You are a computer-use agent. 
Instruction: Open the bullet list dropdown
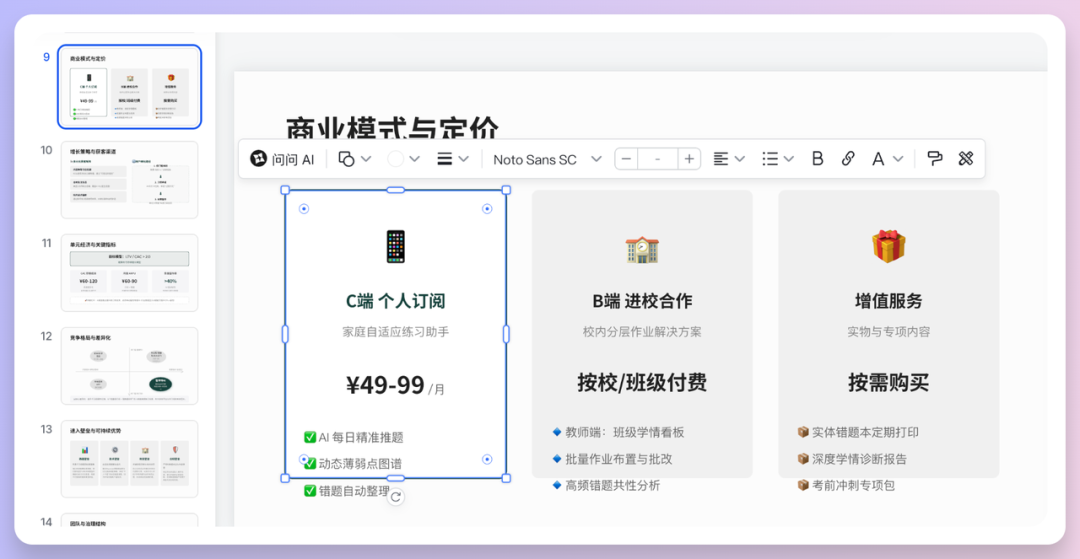coord(778,159)
